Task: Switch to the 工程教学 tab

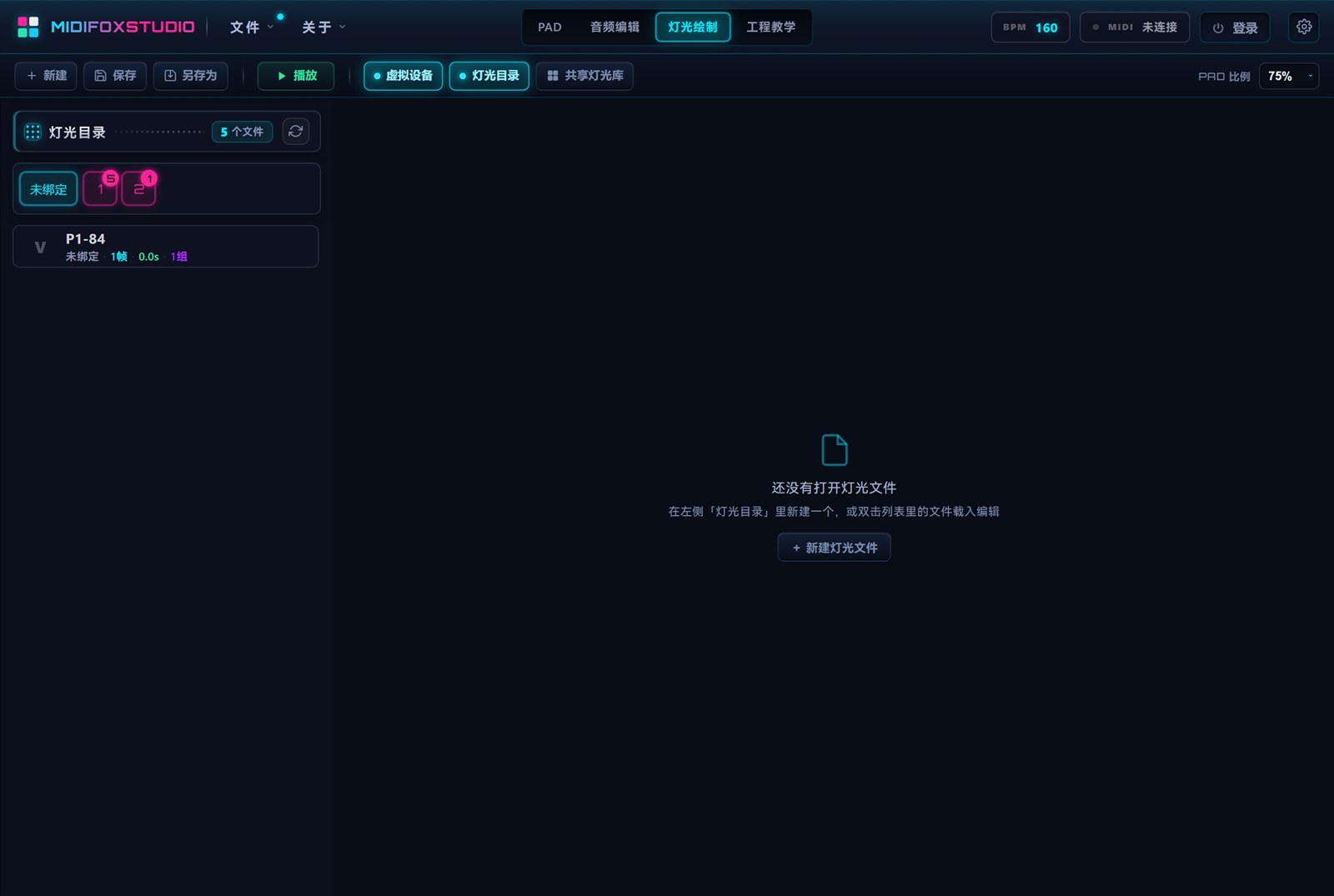Action: click(770, 27)
